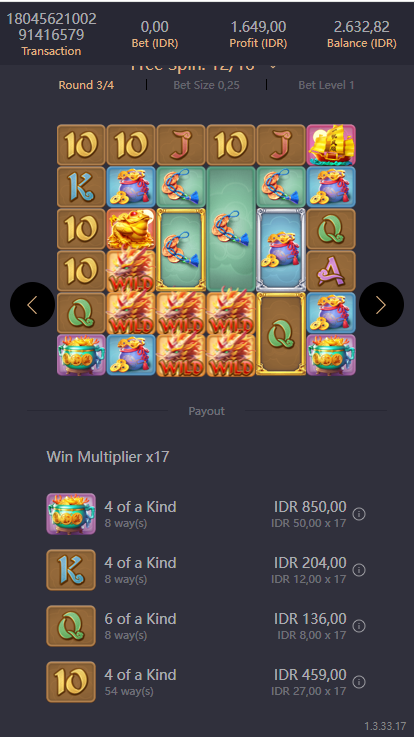Click the Transaction number in the header
Image resolution: width=415 pixels, height=737 pixels.
tap(51, 27)
